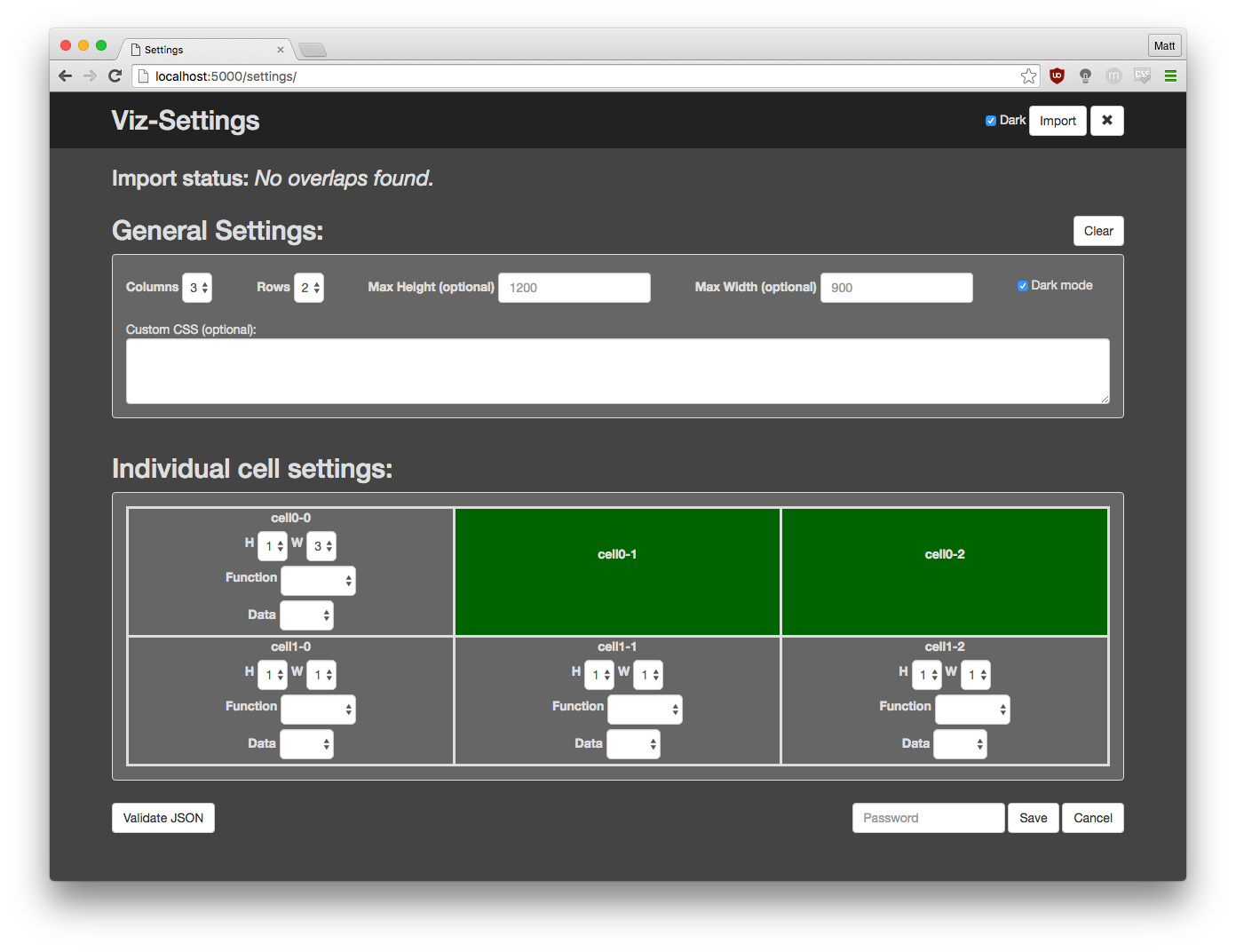Click the Viz-Settings title

(x=186, y=121)
